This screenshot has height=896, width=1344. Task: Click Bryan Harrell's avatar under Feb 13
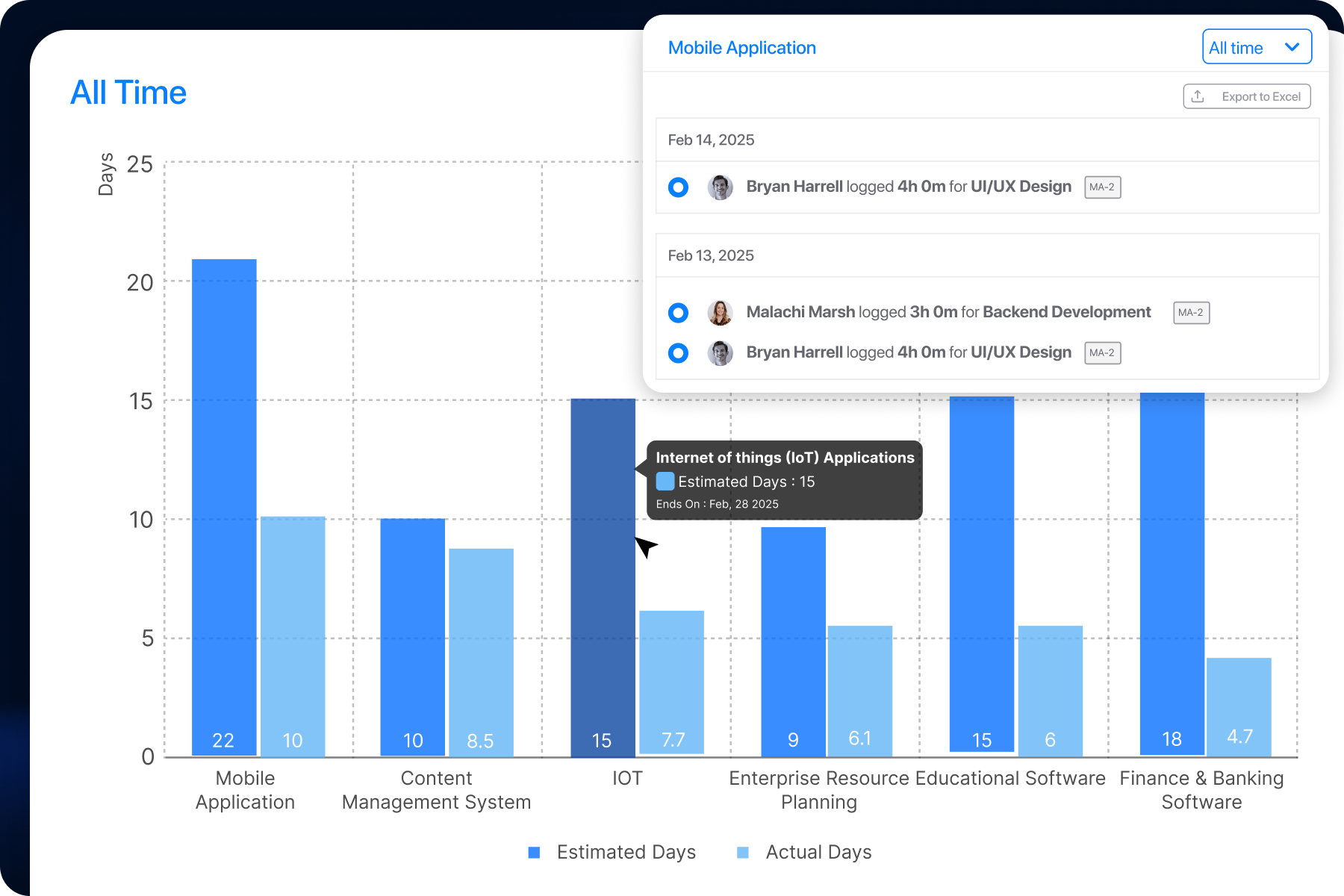[x=721, y=352]
